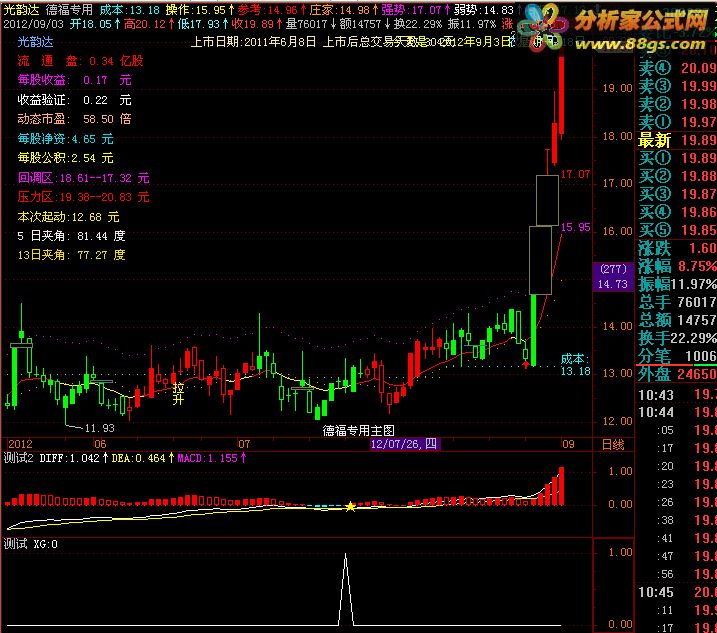Click the 每股公积:2.54 元 row
The height and width of the screenshot is (633, 717).
click(x=65, y=158)
